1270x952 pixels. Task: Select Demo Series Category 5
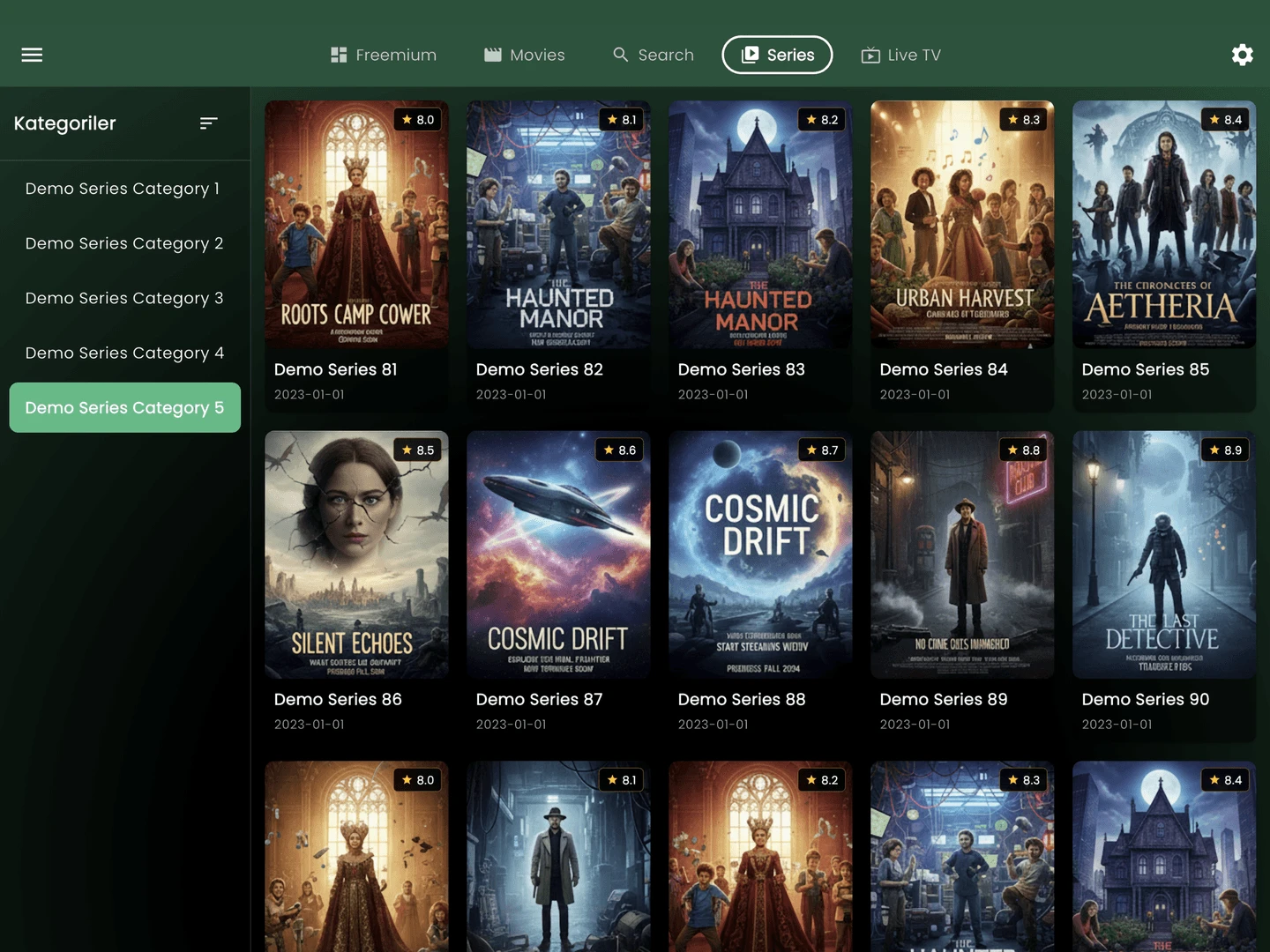point(124,407)
